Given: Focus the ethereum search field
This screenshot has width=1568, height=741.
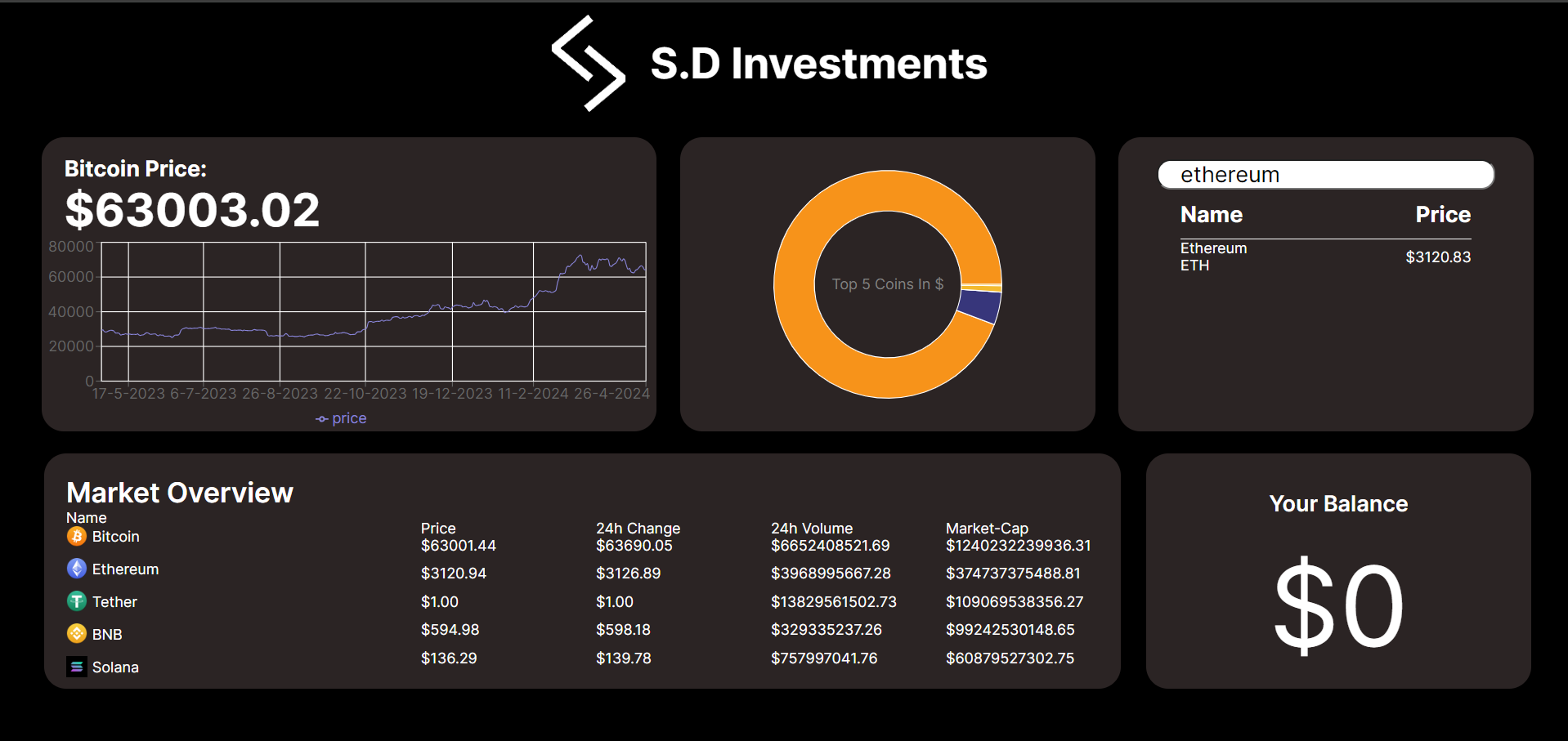Looking at the screenshot, I should tap(1325, 175).
